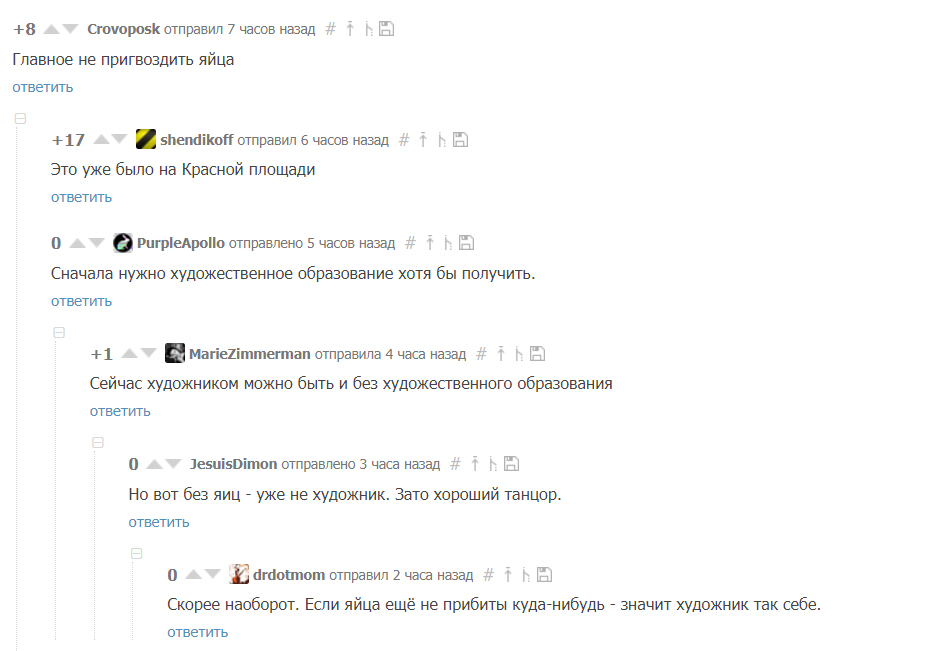This screenshot has width=931, height=651.
Task: Collapse the replies under MarieZimmerman's comment
Action: tap(98, 443)
